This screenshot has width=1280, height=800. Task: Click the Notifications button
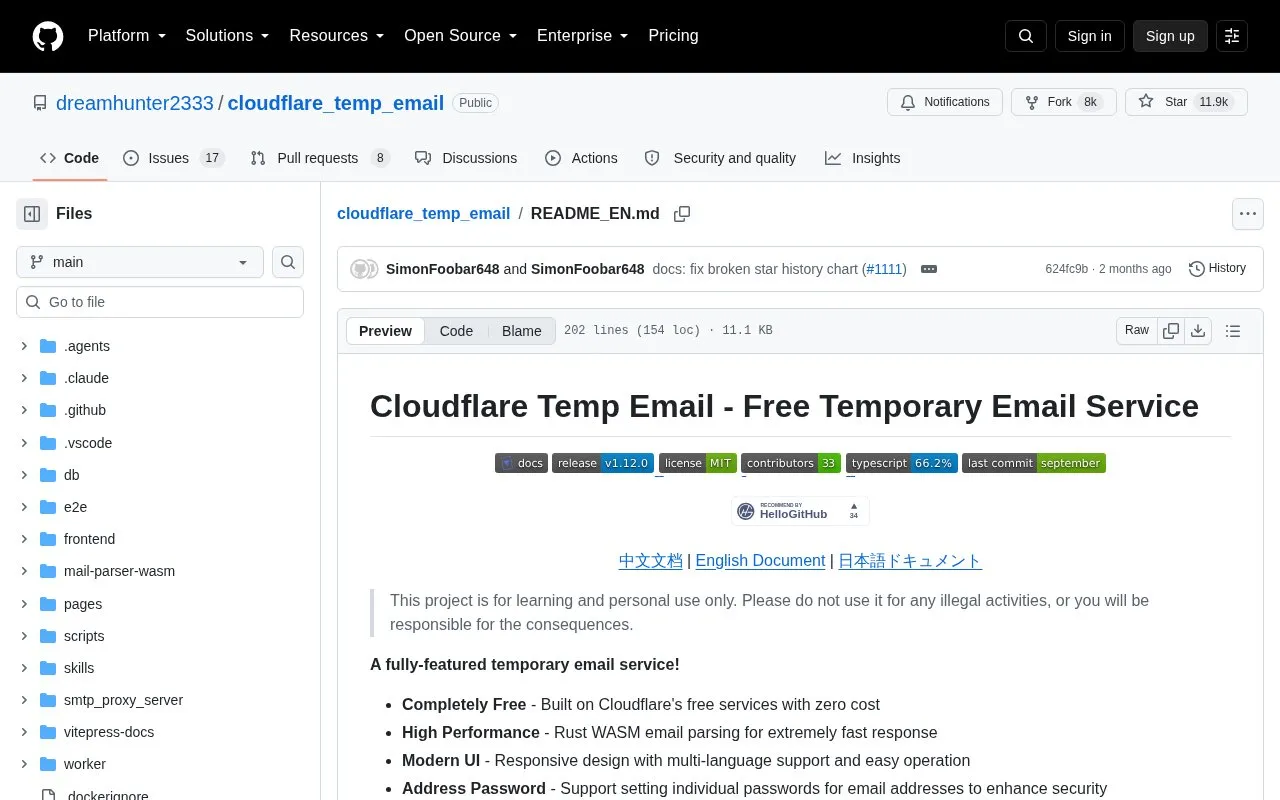945,102
